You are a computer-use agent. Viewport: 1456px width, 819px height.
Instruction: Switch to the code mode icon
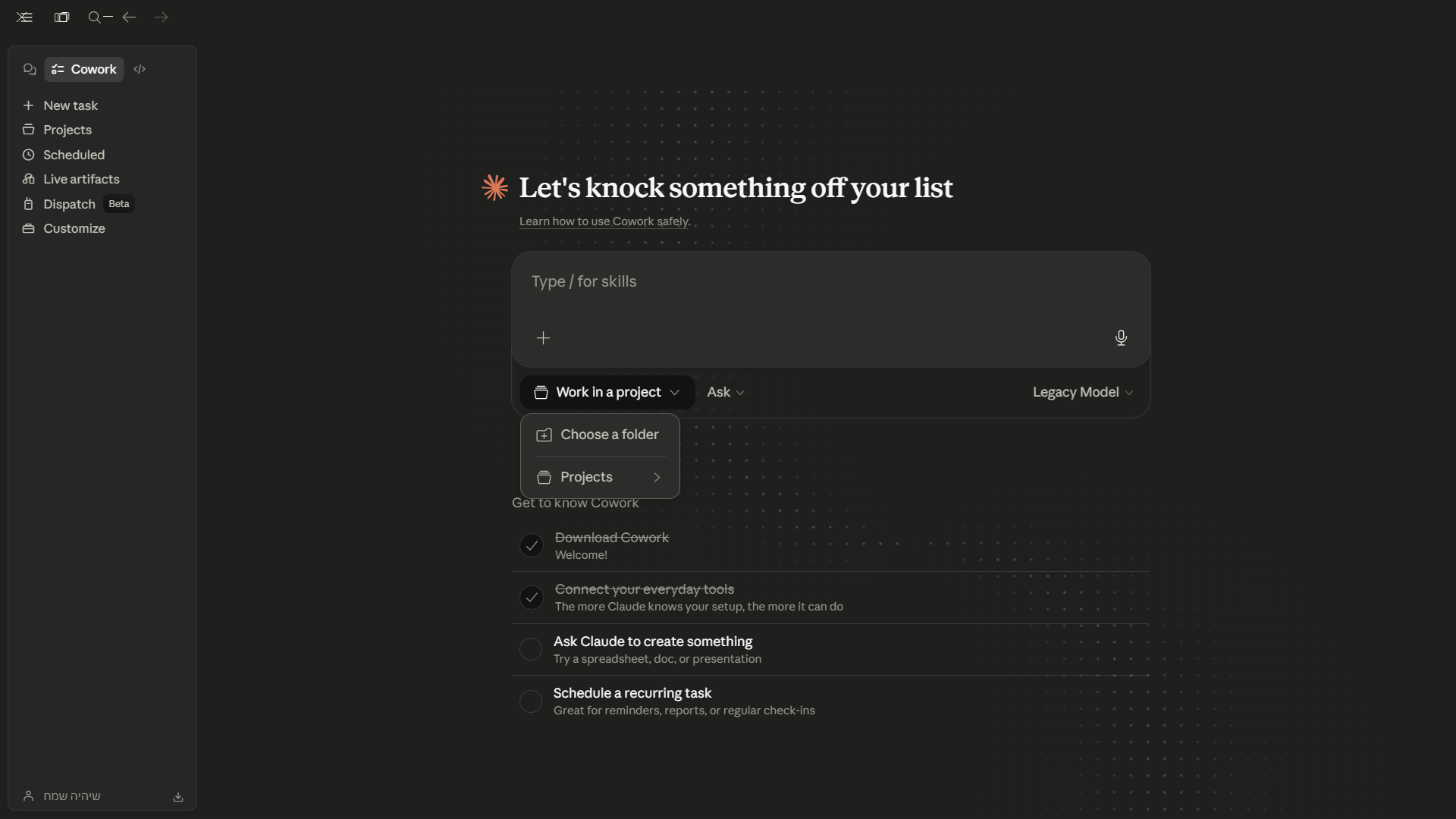pos(140,69)
